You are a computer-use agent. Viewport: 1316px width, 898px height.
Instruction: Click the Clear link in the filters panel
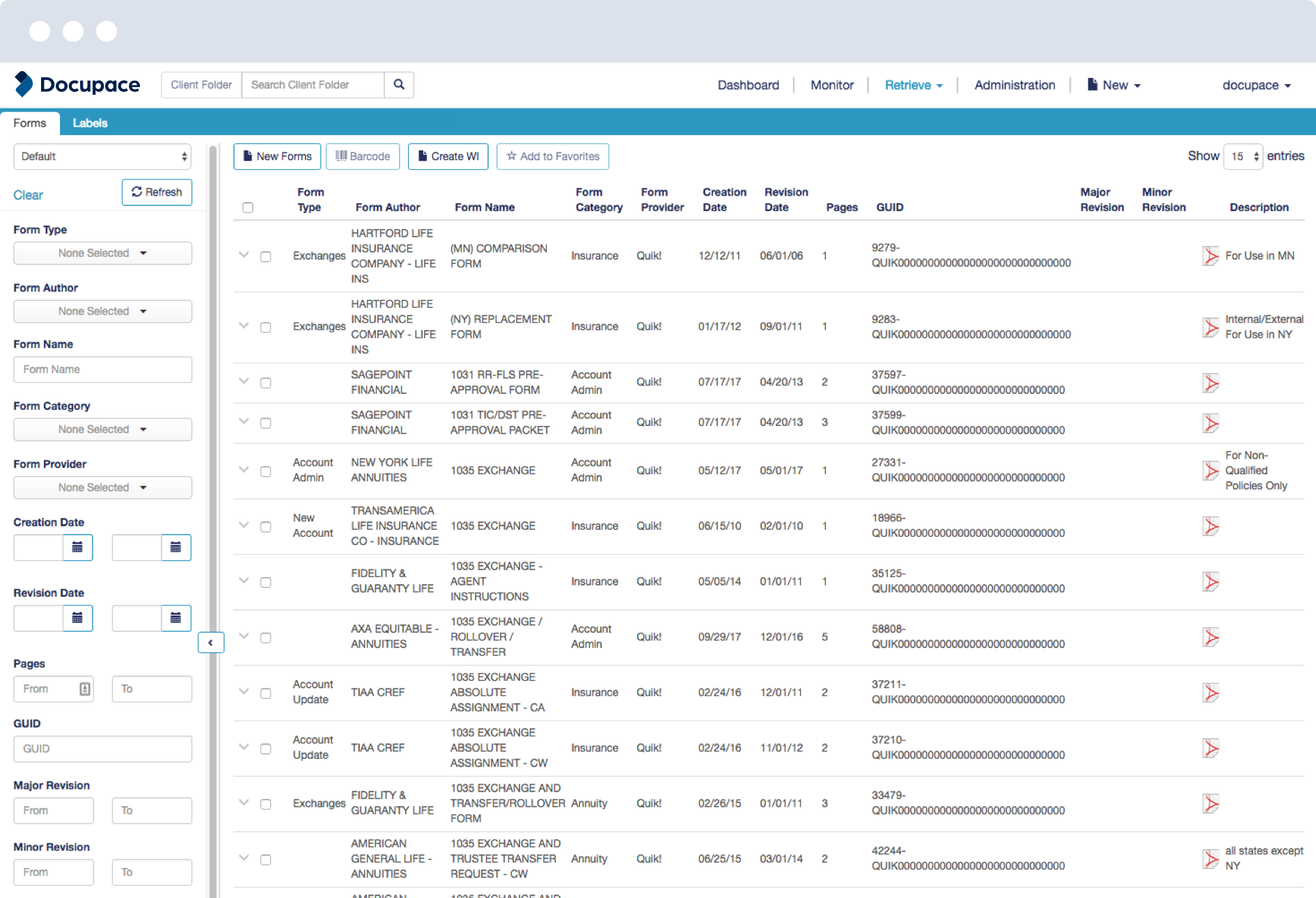27,195
